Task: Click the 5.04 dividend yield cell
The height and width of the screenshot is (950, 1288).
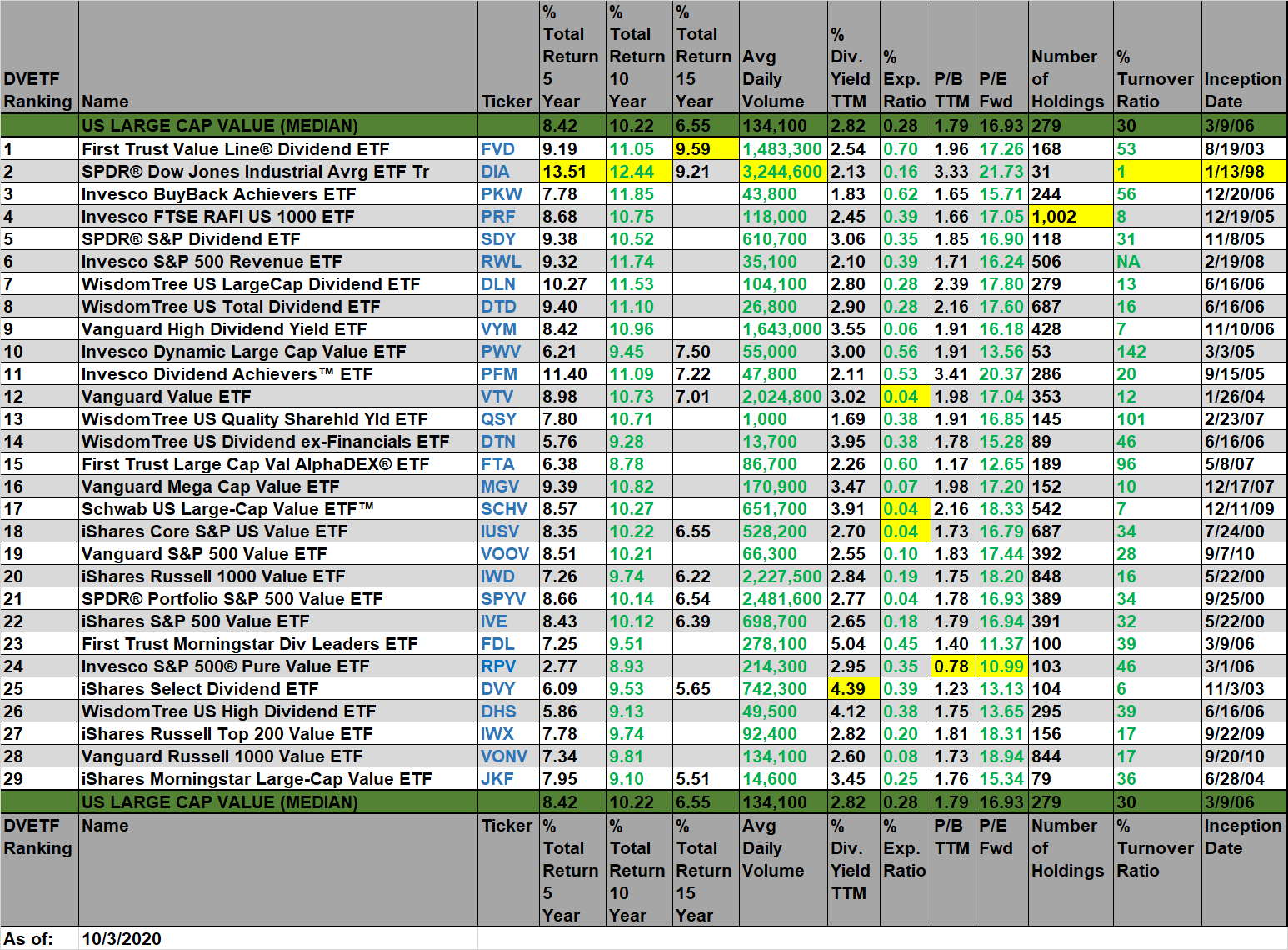Action: click(854, 644)
